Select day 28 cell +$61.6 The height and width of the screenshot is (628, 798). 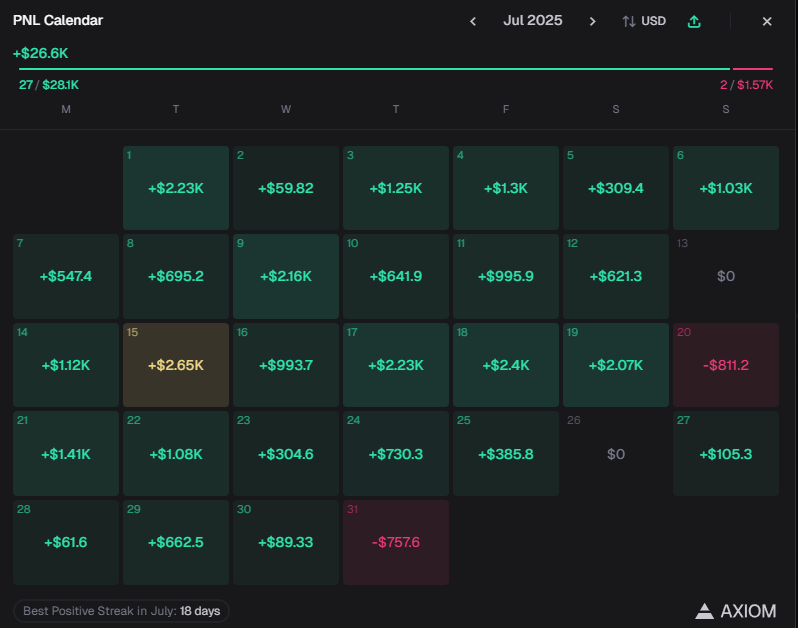(x=66, y=542)
